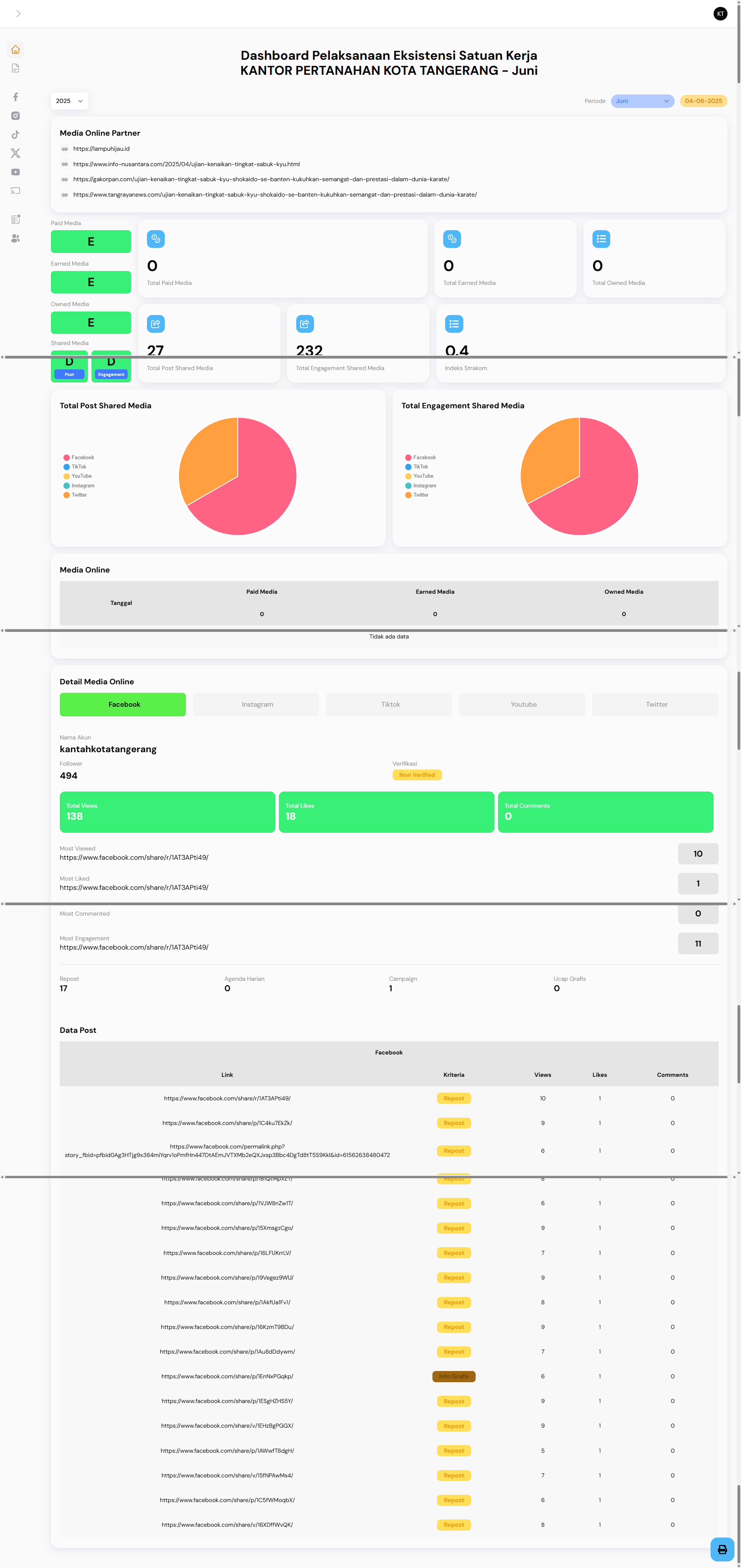Open the TikTok sidebar icon
Image resolution: width=741 pixels, height=1568 pixels.
tap(16, 135)
